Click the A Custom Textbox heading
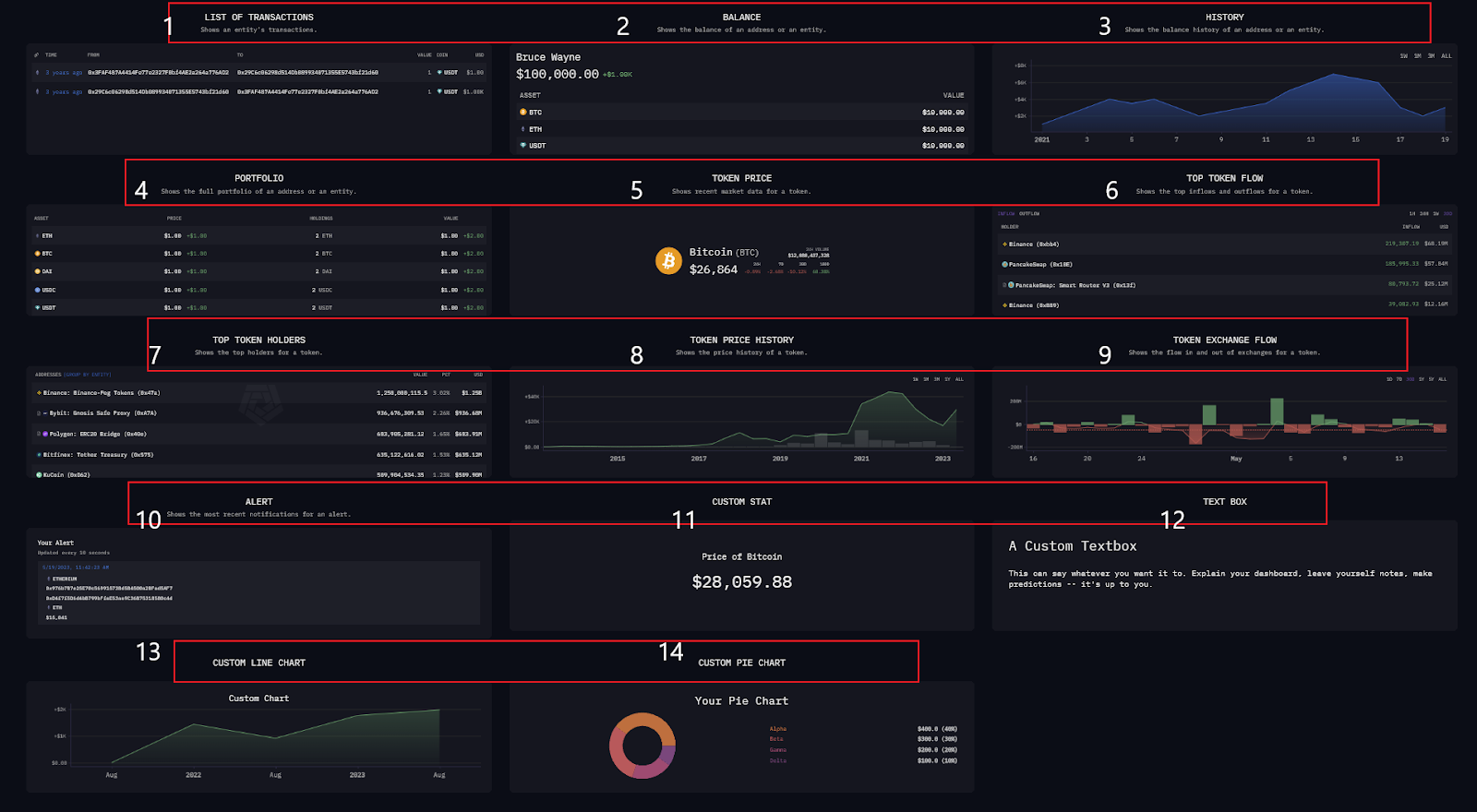This screenshot has width=1477, height=812. (x=1073, y=546)
